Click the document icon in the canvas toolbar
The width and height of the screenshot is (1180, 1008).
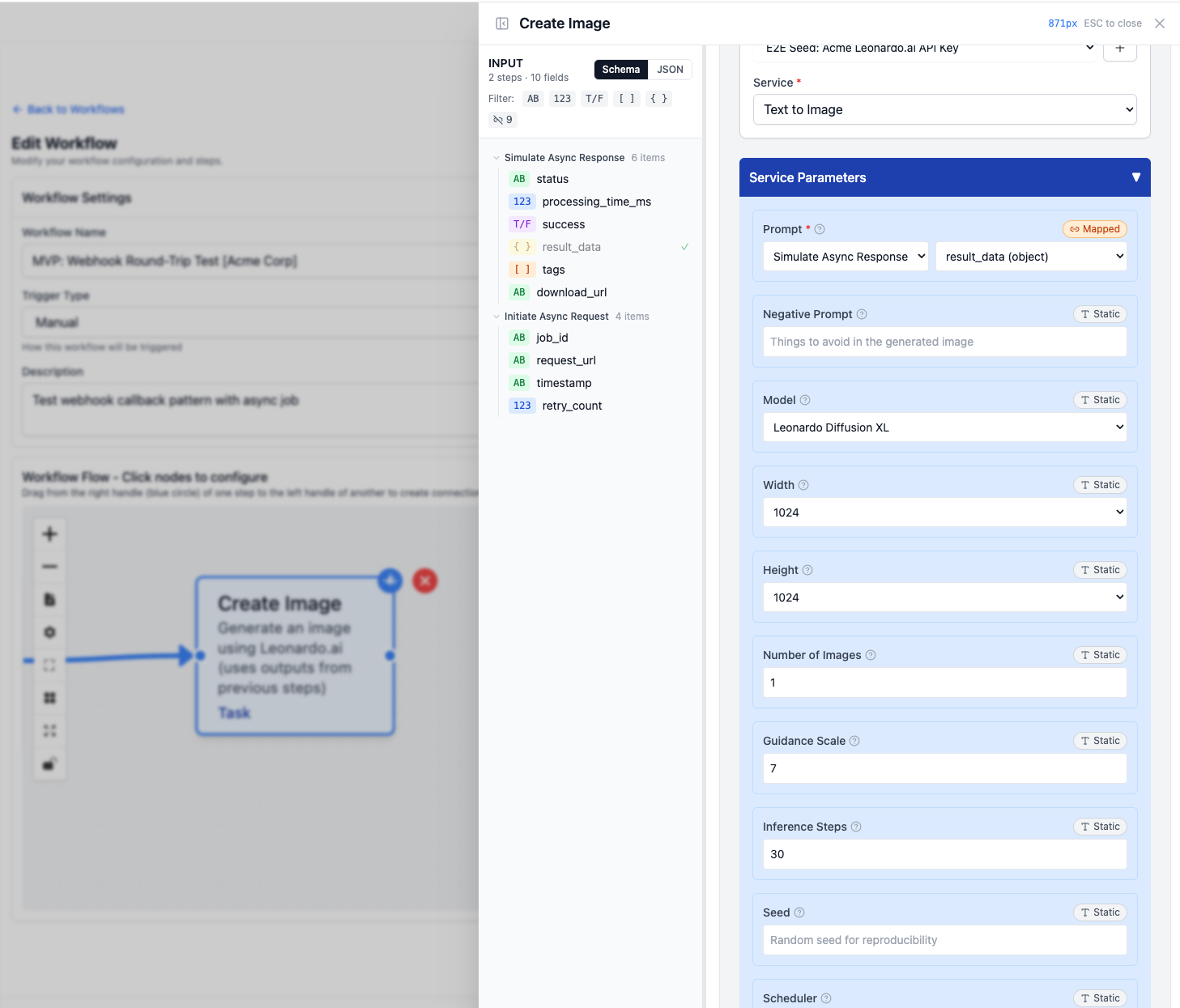[49, 600]
